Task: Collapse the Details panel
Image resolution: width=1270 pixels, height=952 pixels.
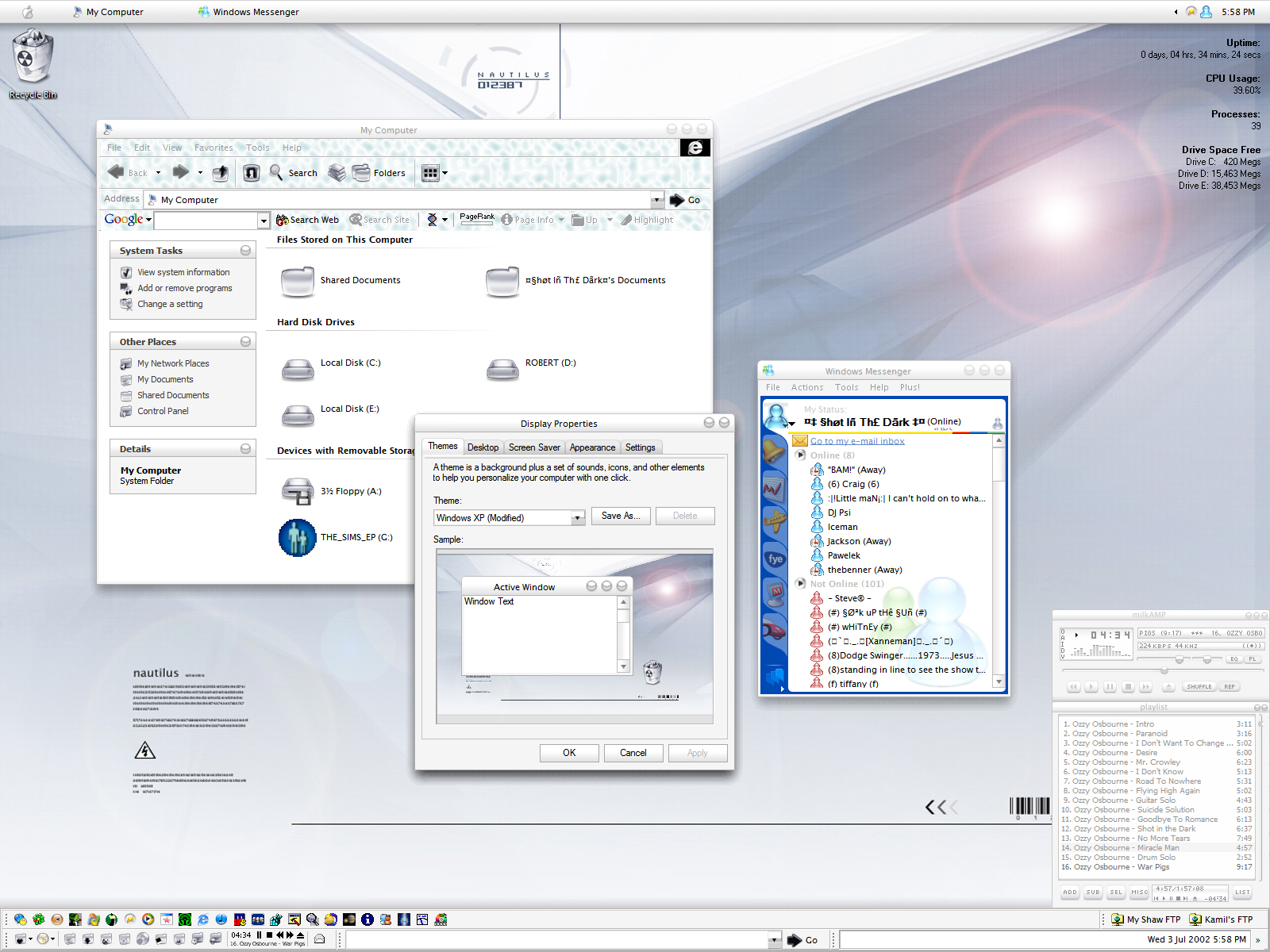Action: tap(246, 449)
